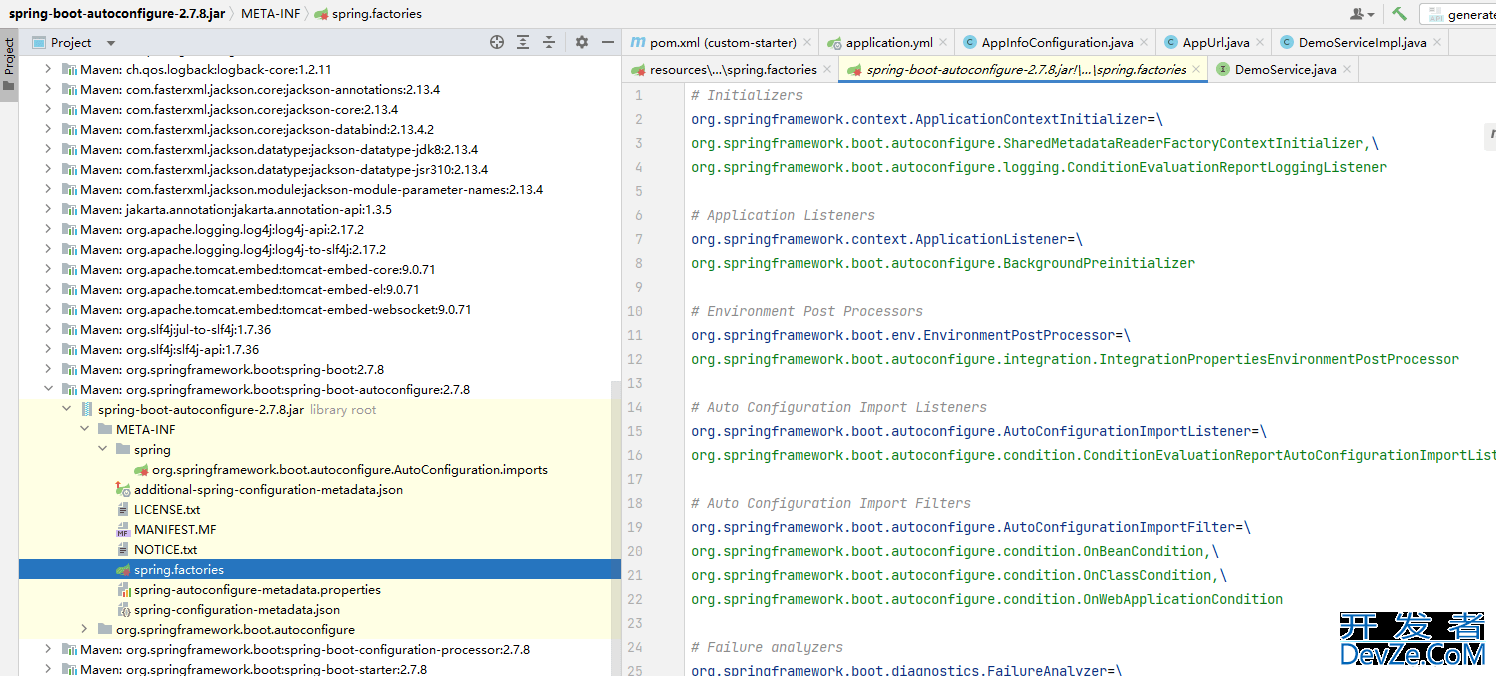The width and height of the screenshot is (1496, 676).
Task: Switch to pom.xml (custom-starter) tab
Action: pyautogui.click(x=720, y=43)
